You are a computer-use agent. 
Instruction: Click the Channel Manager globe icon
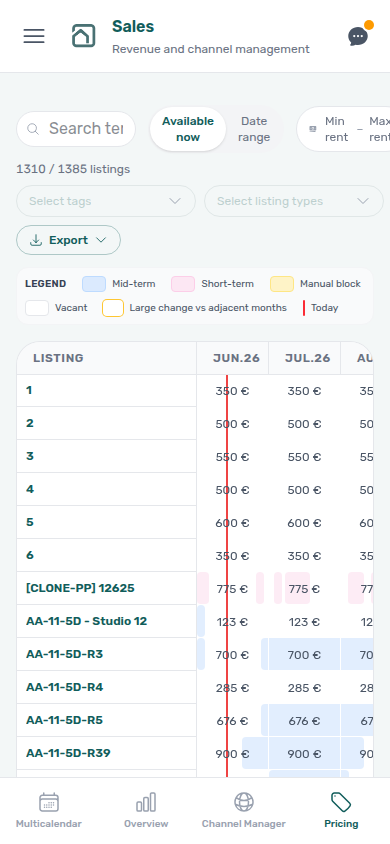pyautogui.click(x=244, y=803)
